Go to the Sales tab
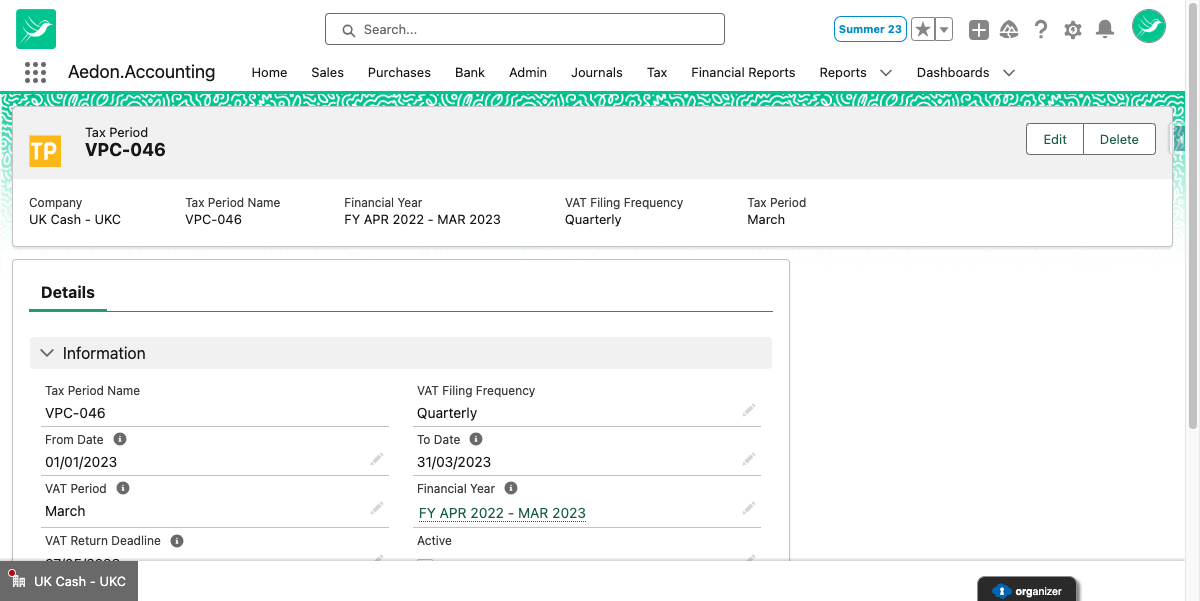Viewport: 1200px width, 601px height. tap(327, 72)
